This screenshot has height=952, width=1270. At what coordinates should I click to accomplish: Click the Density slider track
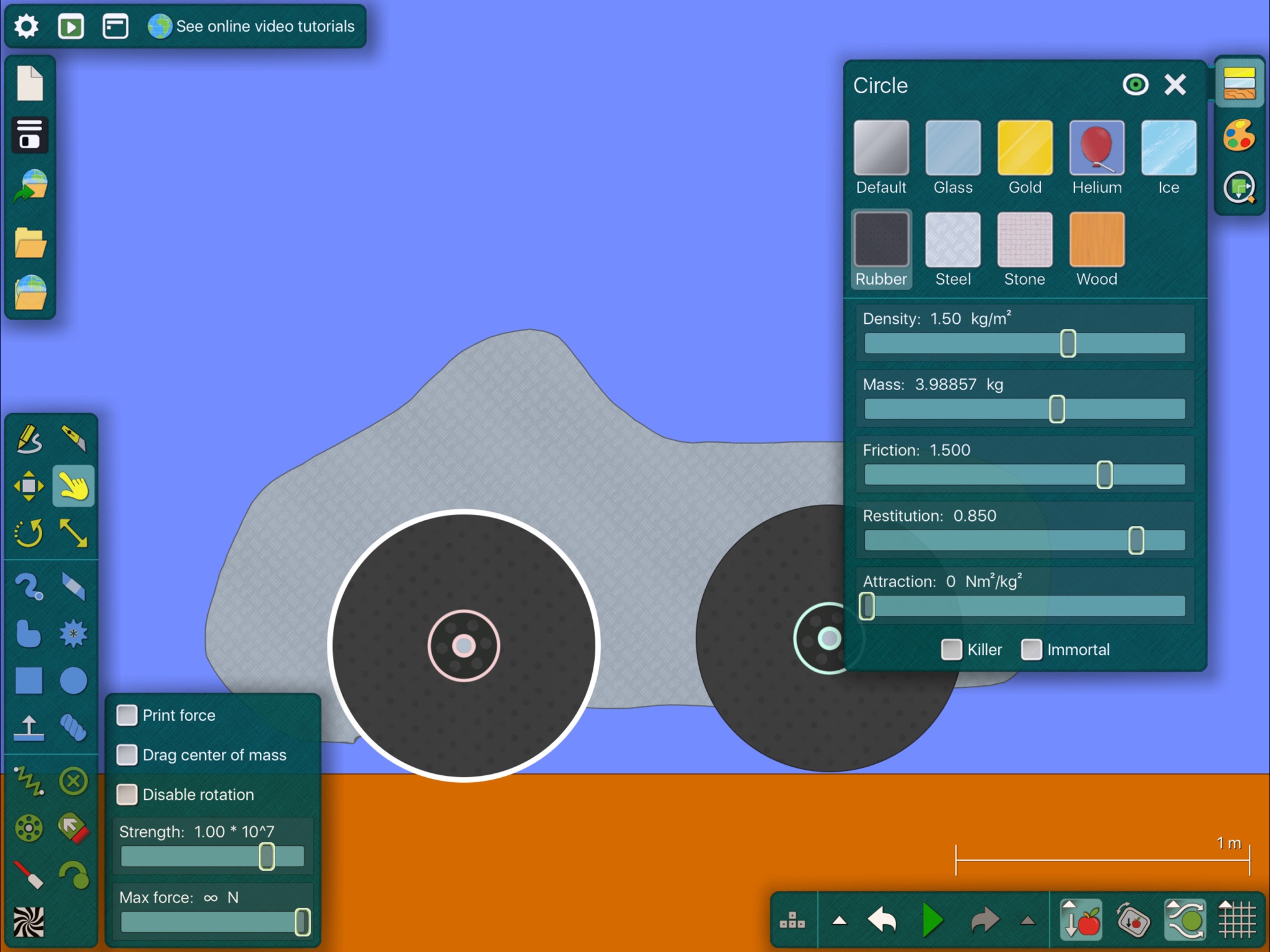(x=1024, y=343)
